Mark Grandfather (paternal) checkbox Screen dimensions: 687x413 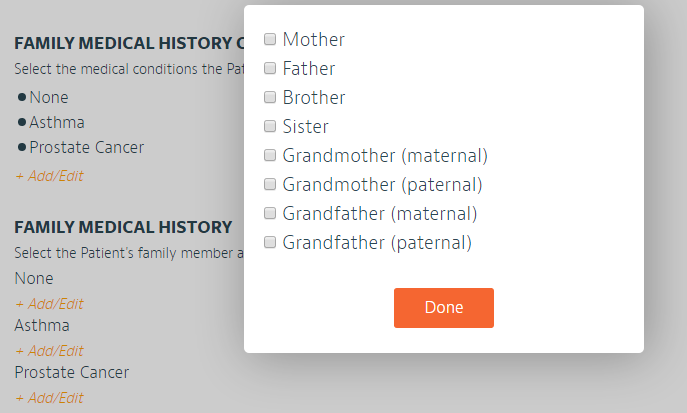coord(270,243)
